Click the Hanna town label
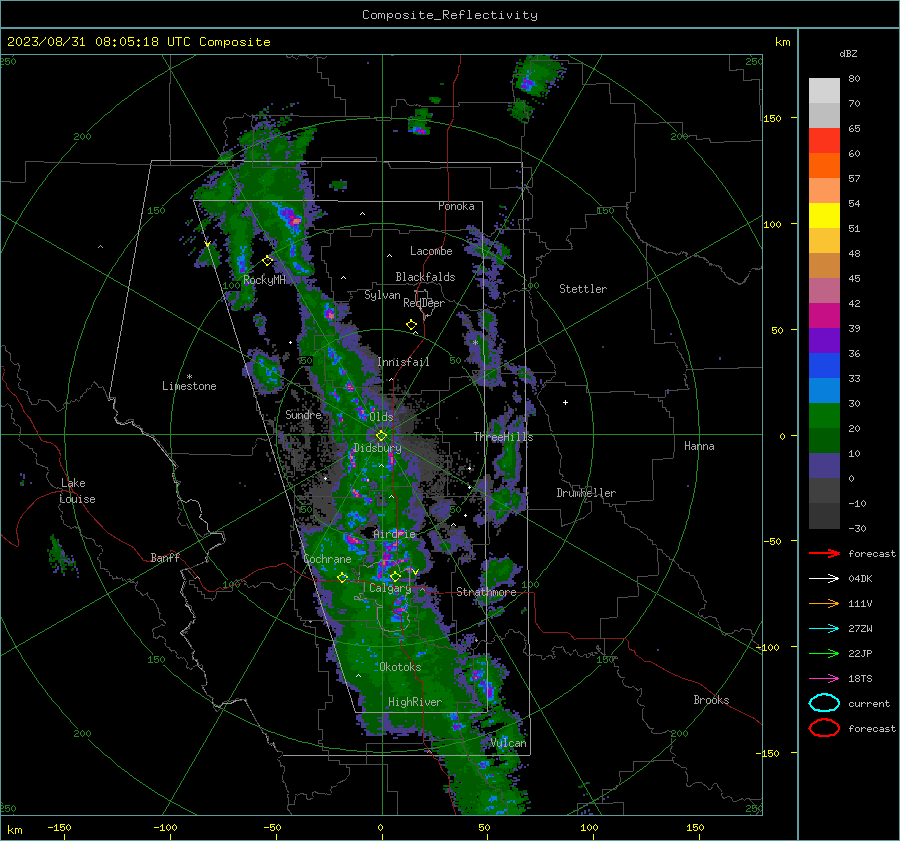The image size is (900, 841). pyautogui.click(x=699, y=446)
